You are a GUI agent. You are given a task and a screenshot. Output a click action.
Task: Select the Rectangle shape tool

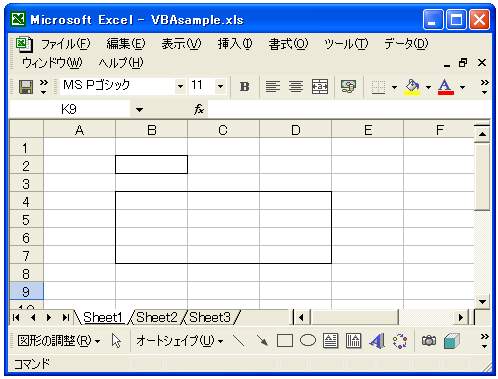tap(285, 341)
